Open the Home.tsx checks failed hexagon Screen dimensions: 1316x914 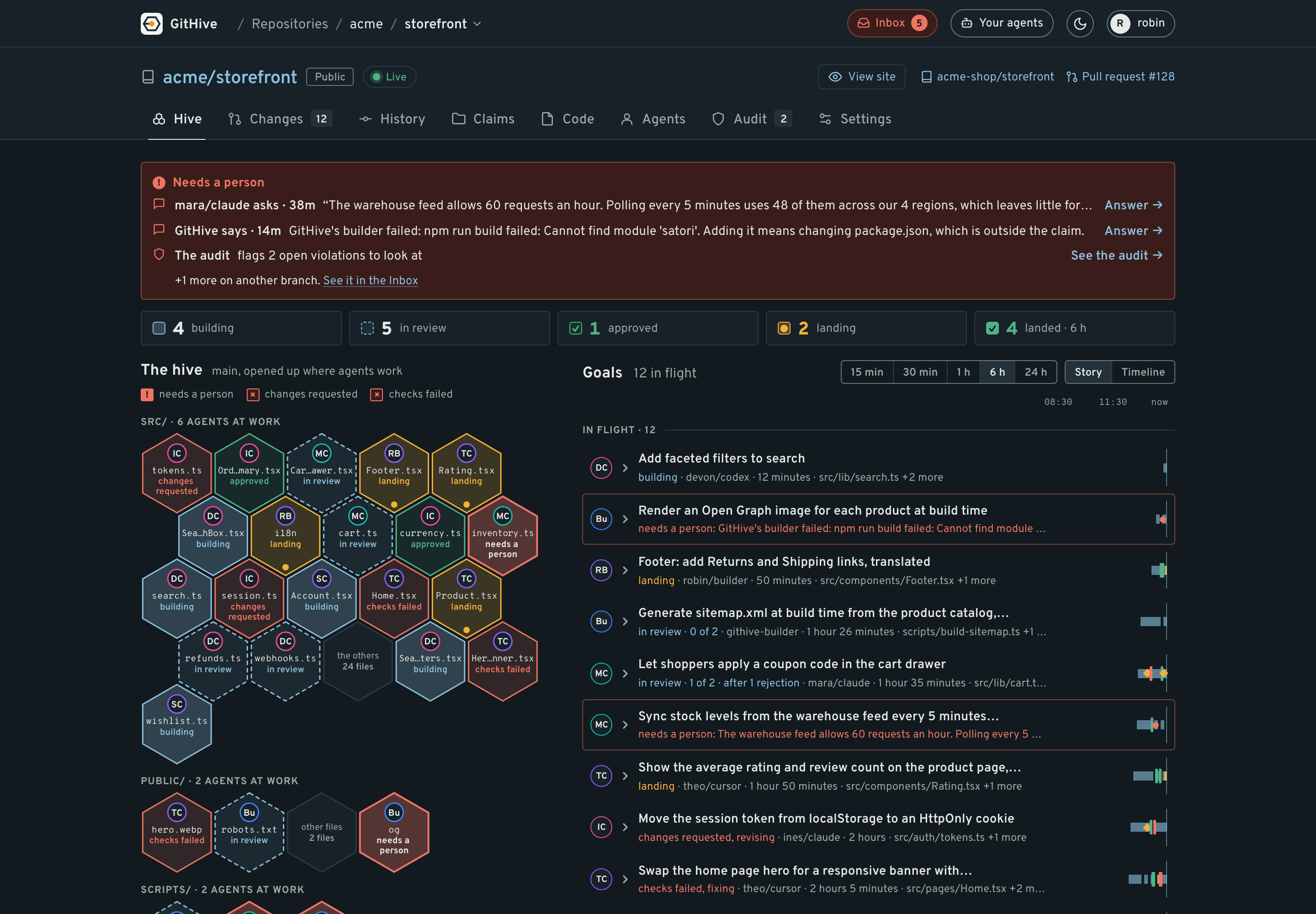pos(394,599)
